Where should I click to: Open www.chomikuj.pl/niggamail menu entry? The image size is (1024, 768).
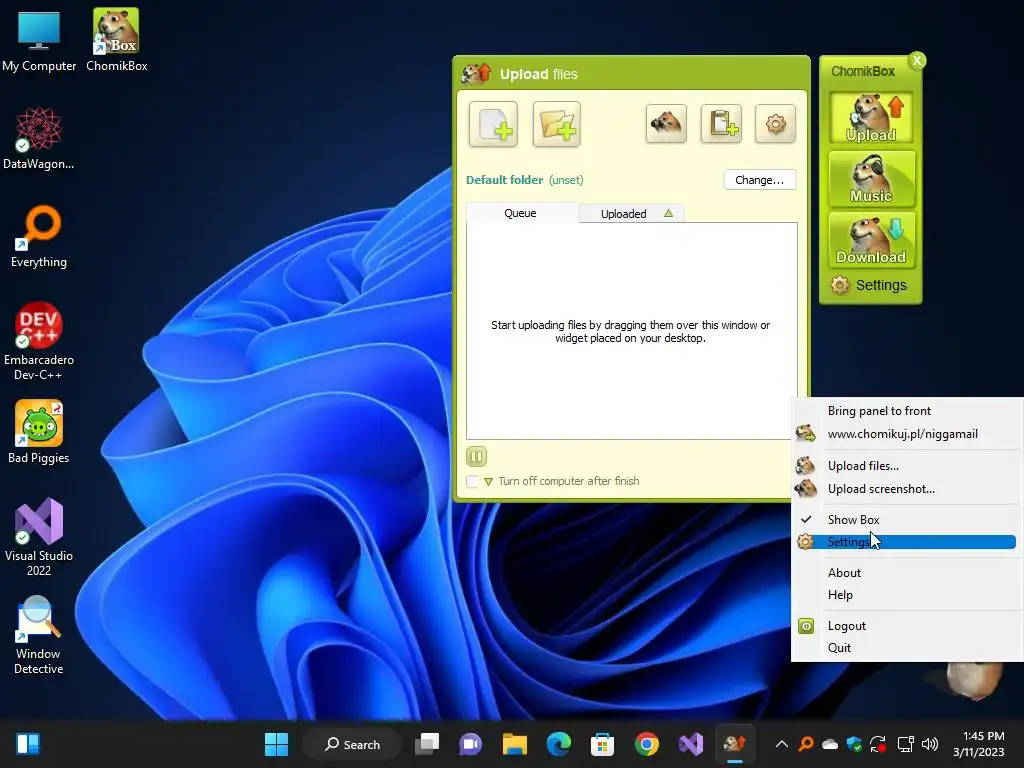click(x=906, y=434)
